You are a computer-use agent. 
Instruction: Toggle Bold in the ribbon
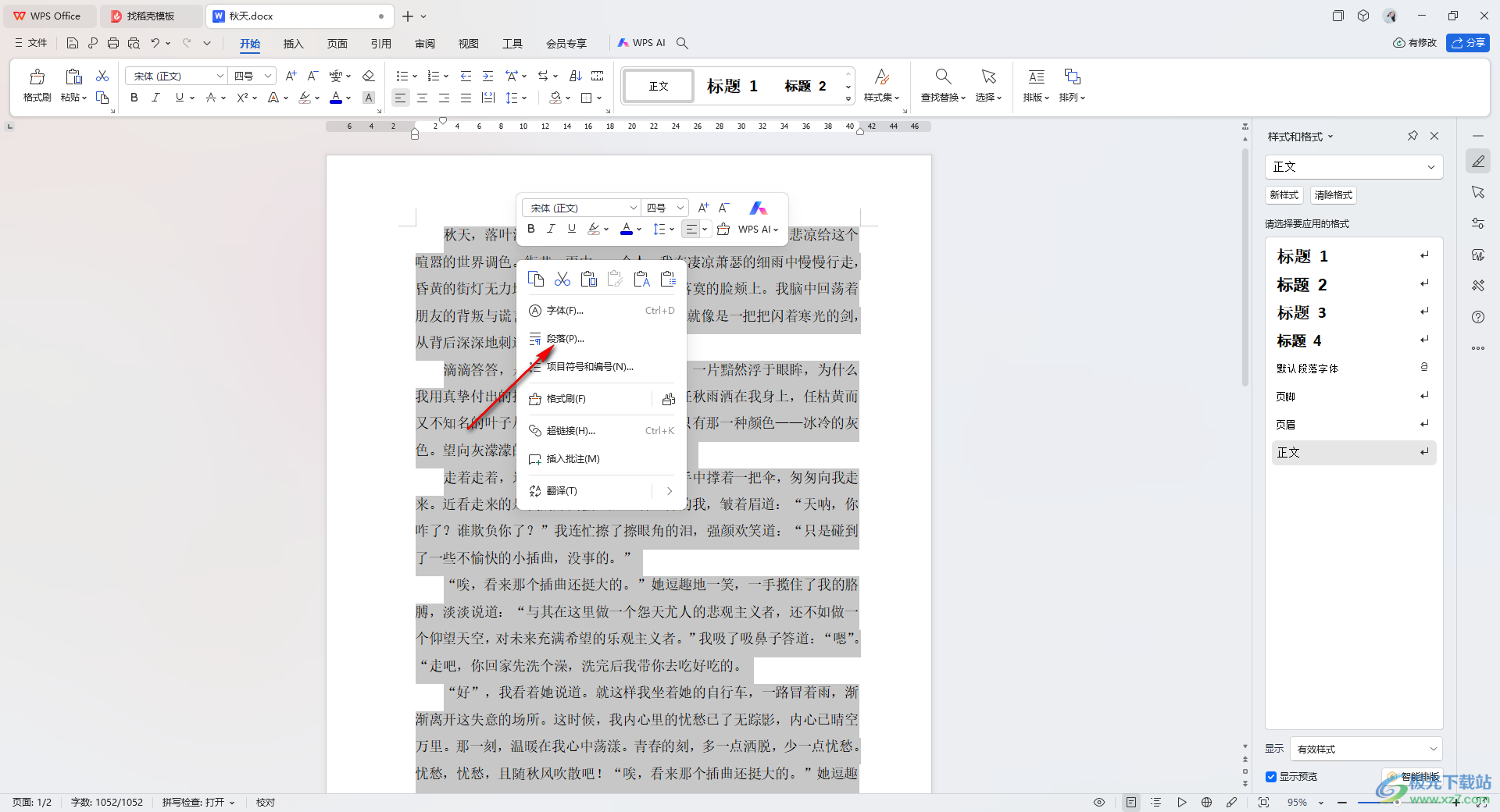coord(134,98)
